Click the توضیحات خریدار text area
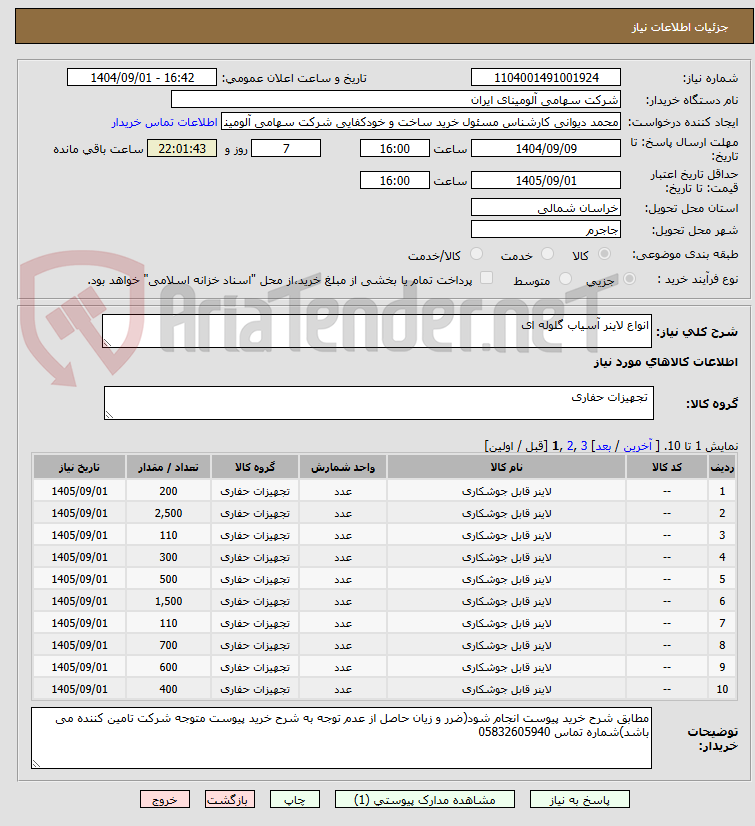 (x=341, y=738)
